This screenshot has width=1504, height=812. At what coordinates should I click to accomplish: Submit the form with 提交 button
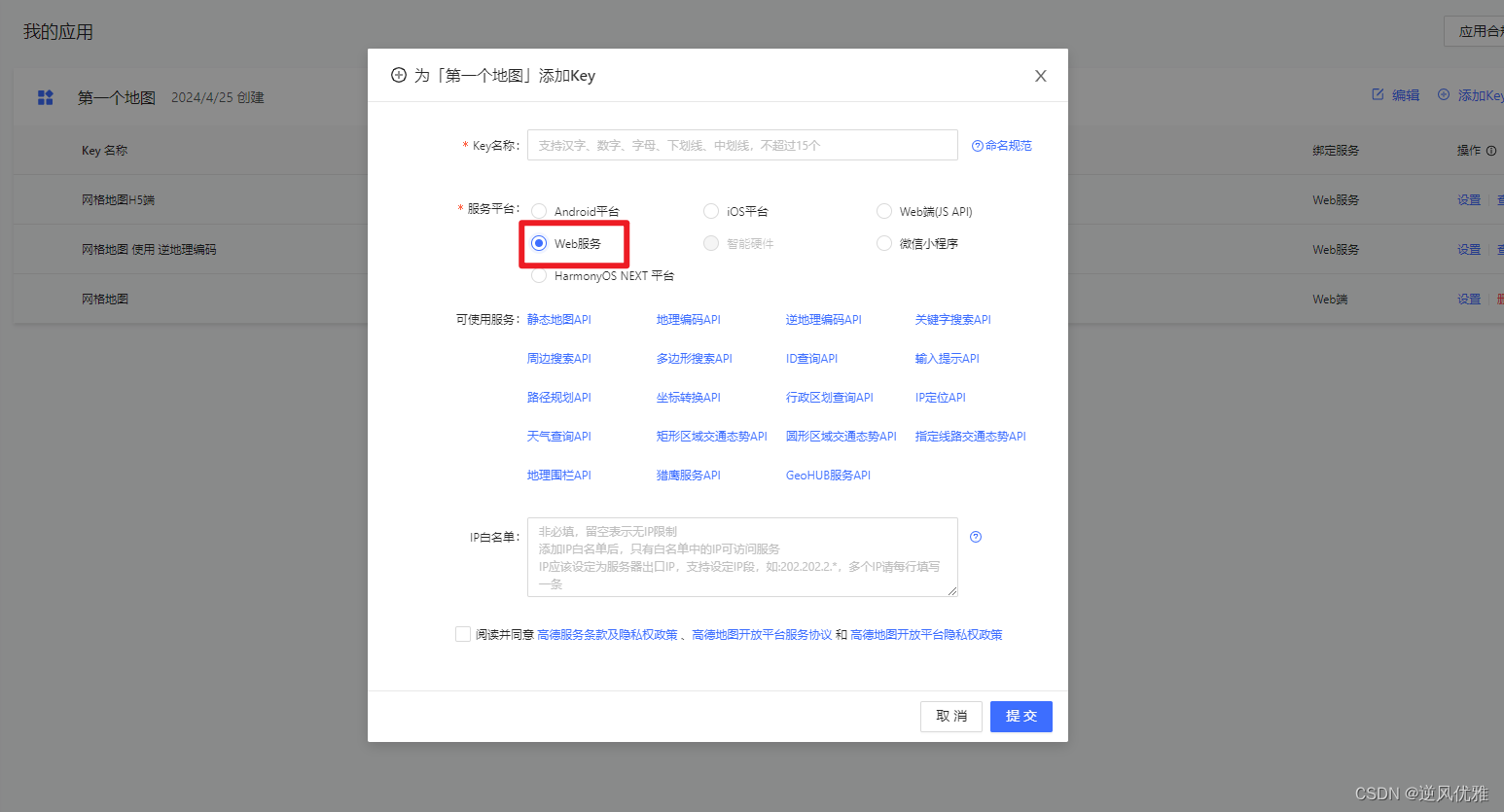click(1021, 716)
